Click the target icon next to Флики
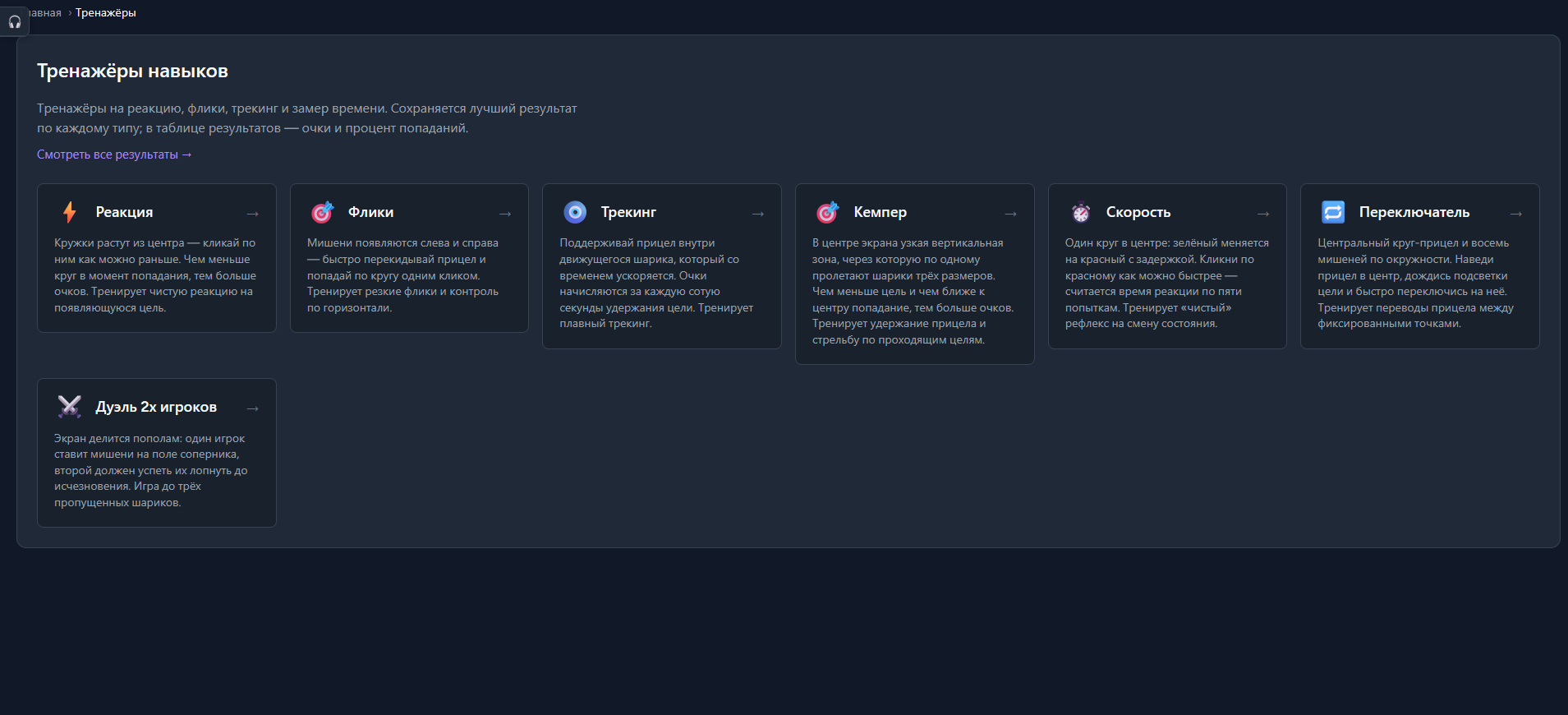Image resolution: width=1568 pixels, height=715 pixels. [322, 212]
